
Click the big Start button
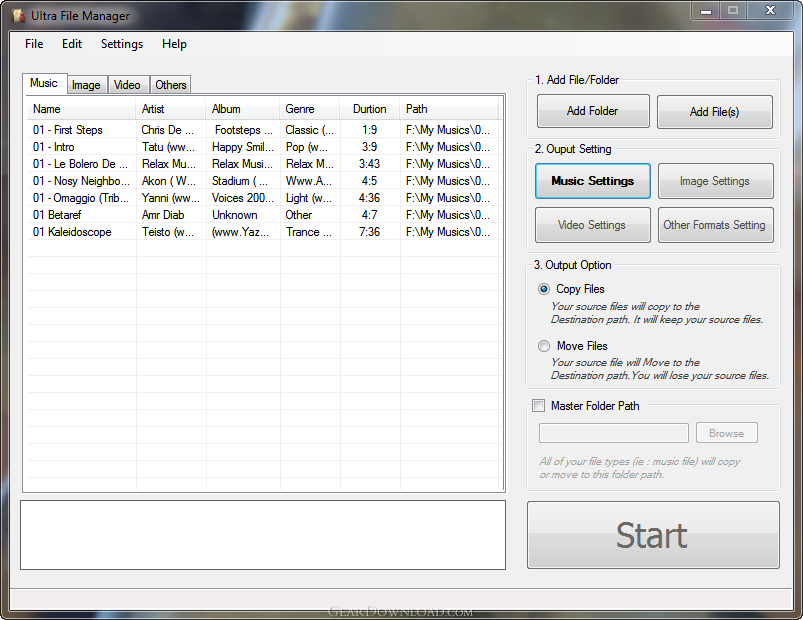653,535
